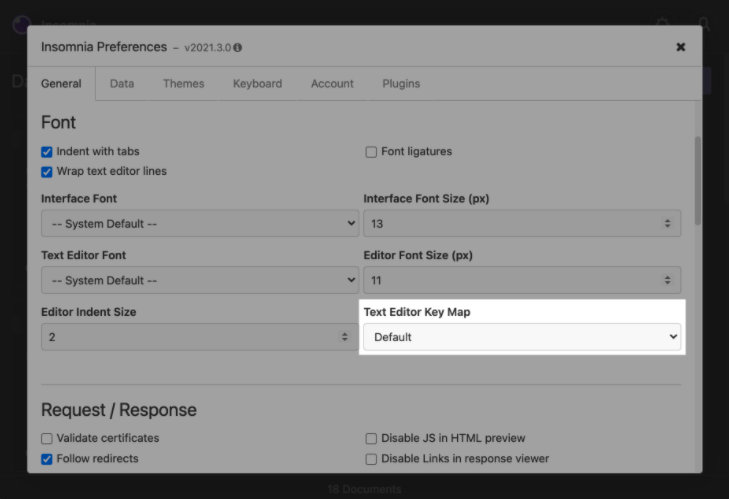Click the Request / Response heading

(x=119, y=410)
